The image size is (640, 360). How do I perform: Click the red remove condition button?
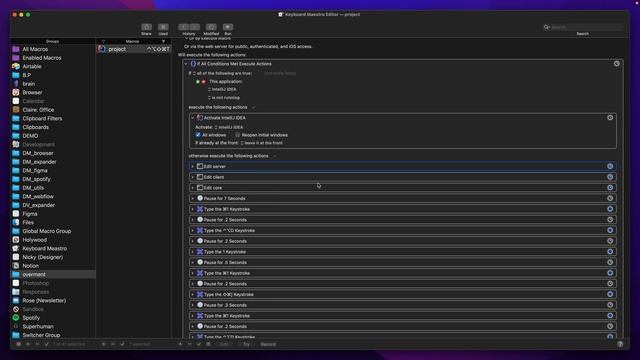click(x=203, y=82)
